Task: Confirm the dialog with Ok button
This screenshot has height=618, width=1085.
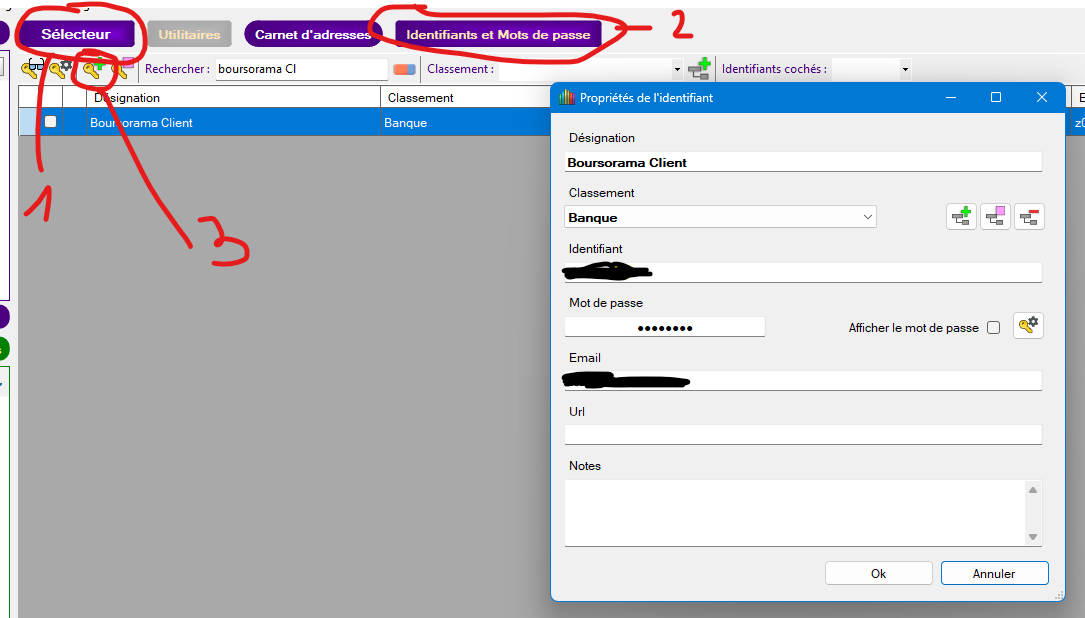Action: click(878, 573)
